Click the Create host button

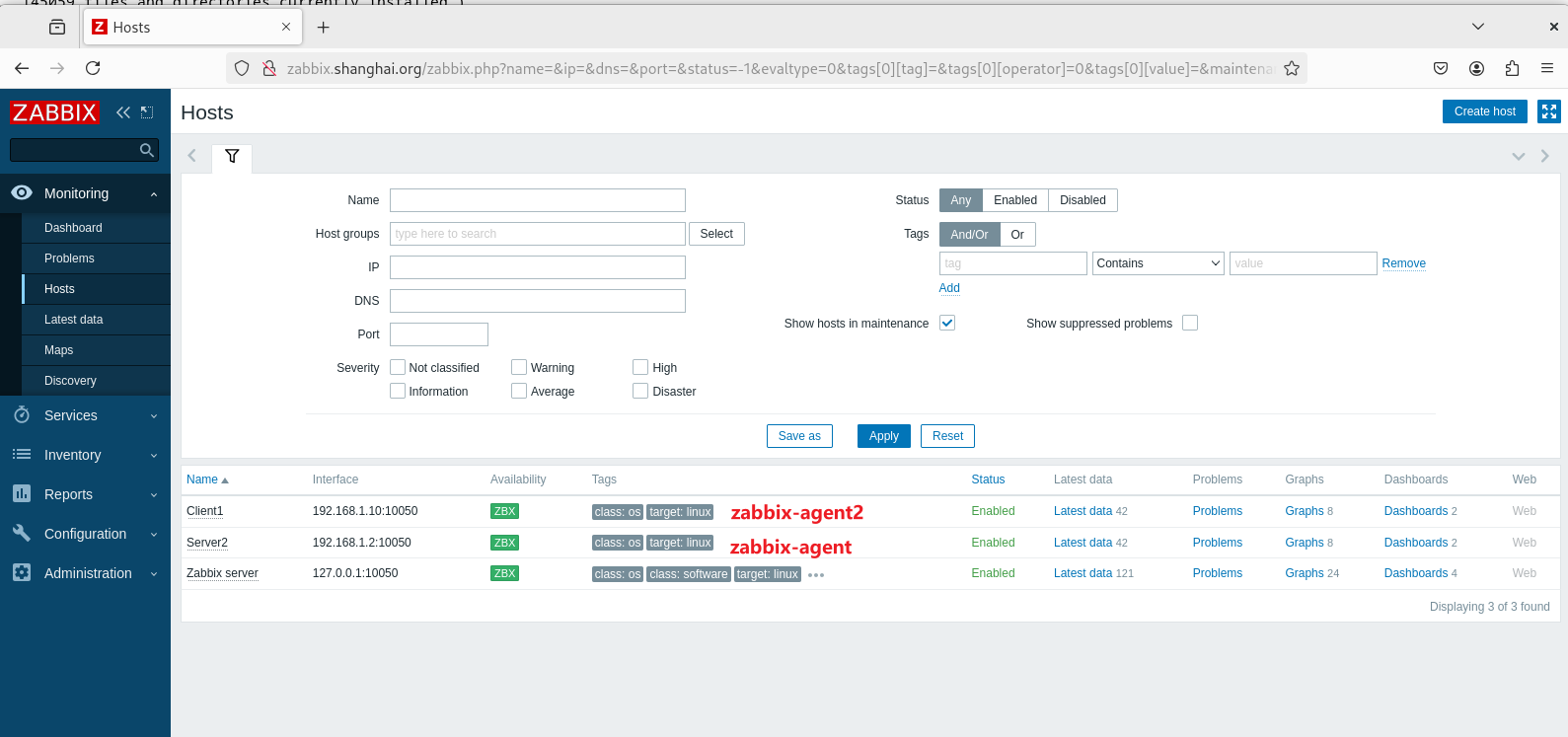[1484, 111]
